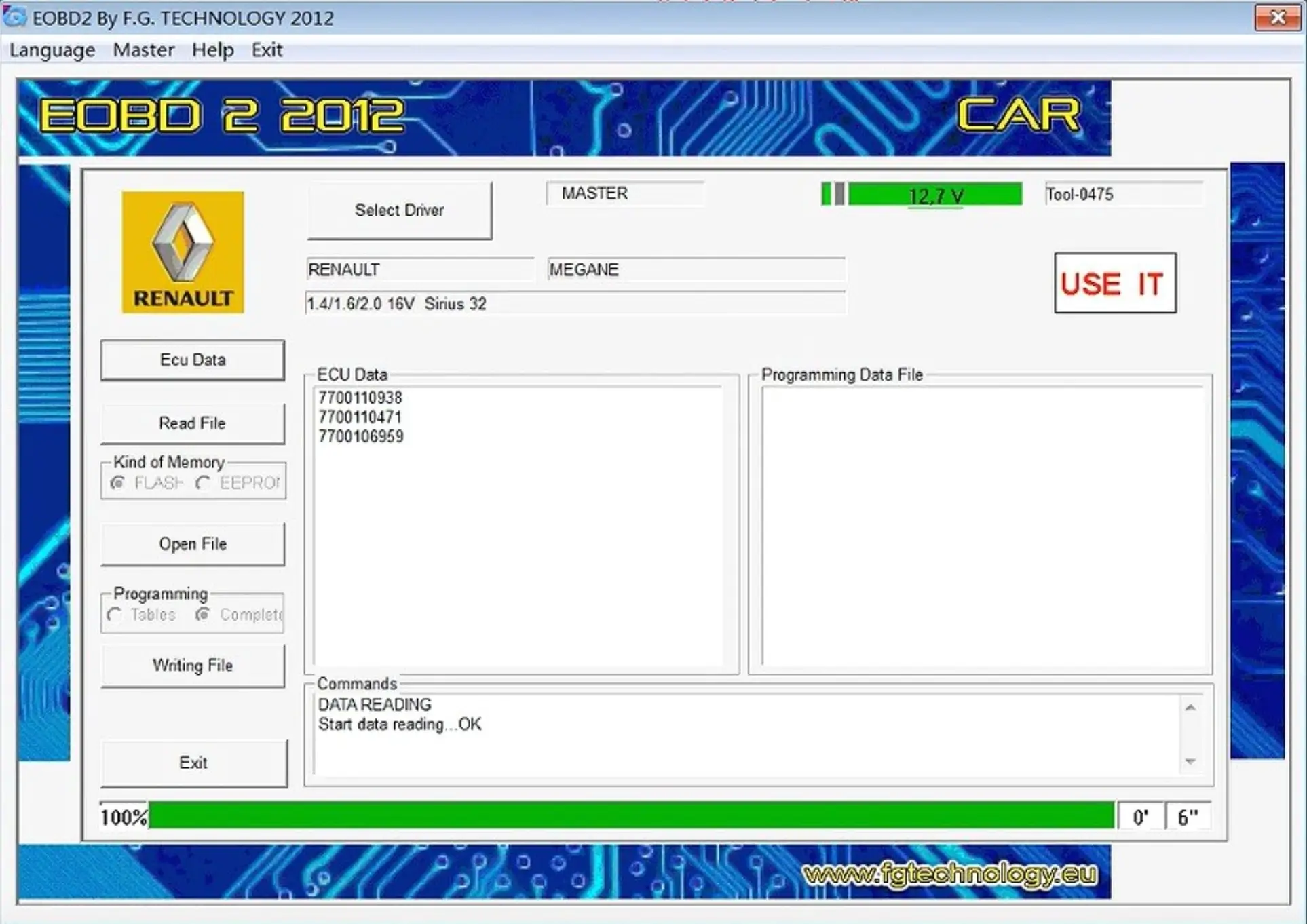Click the scroll-down arrow in the Commands panel
The width and height of the screenshot is (1307, 924).
[1189, 760]
